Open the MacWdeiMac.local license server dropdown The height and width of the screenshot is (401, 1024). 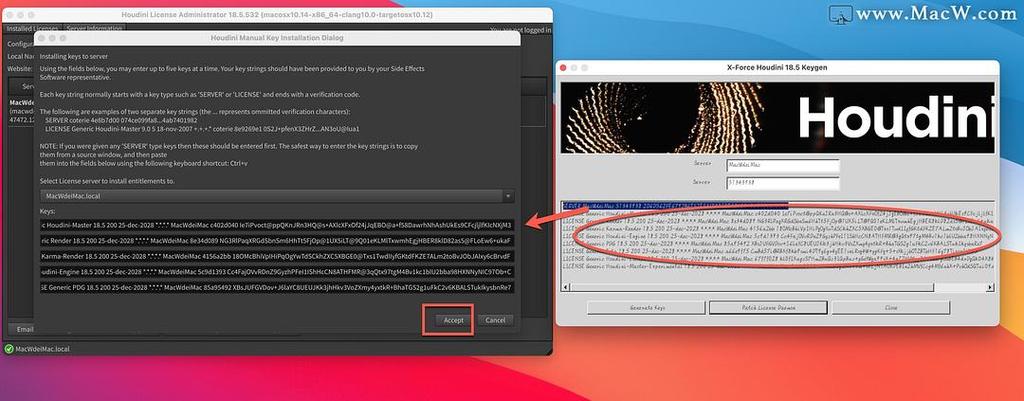point(277,196)
